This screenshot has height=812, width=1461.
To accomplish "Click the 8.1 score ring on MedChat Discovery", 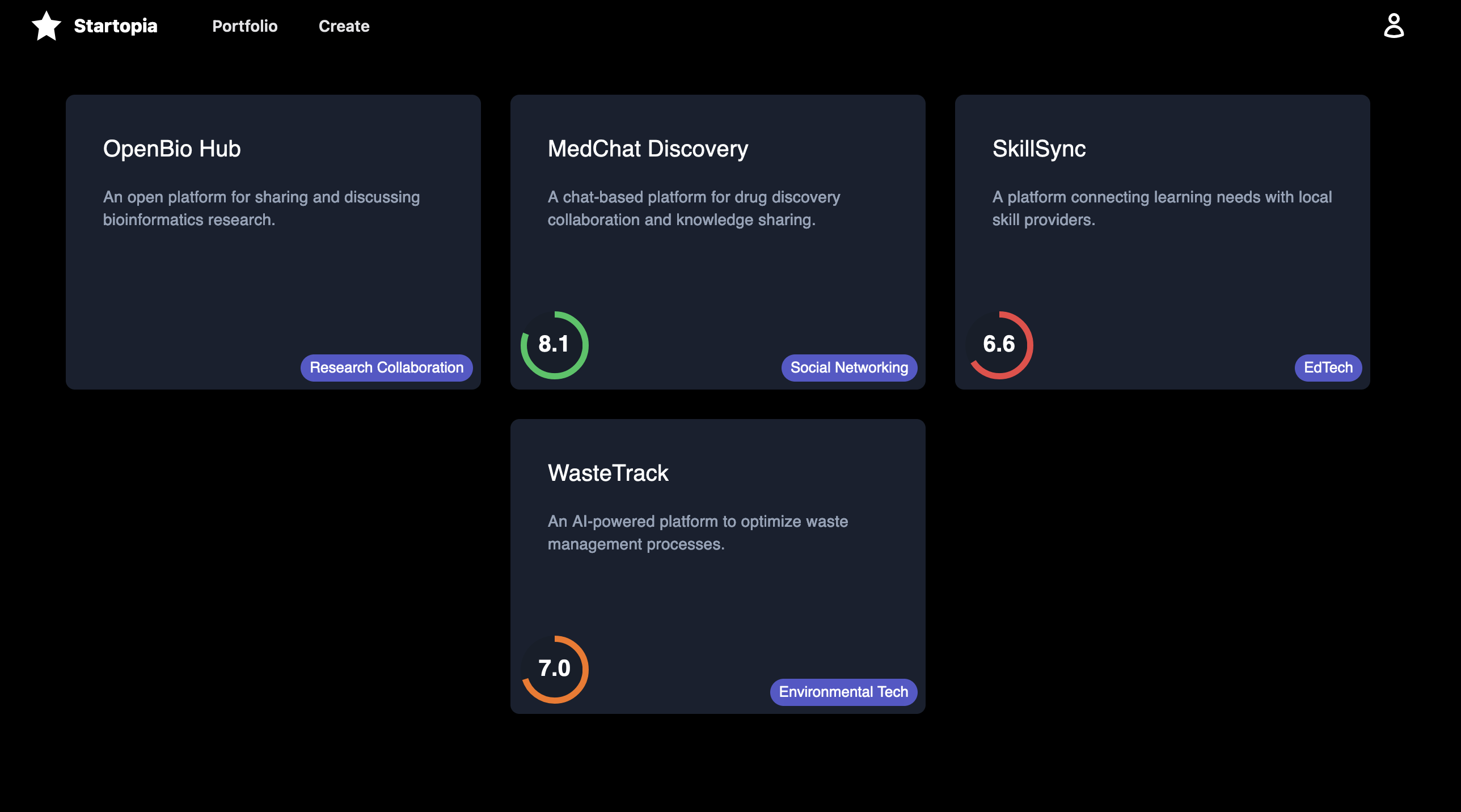I will coord(554,345).
